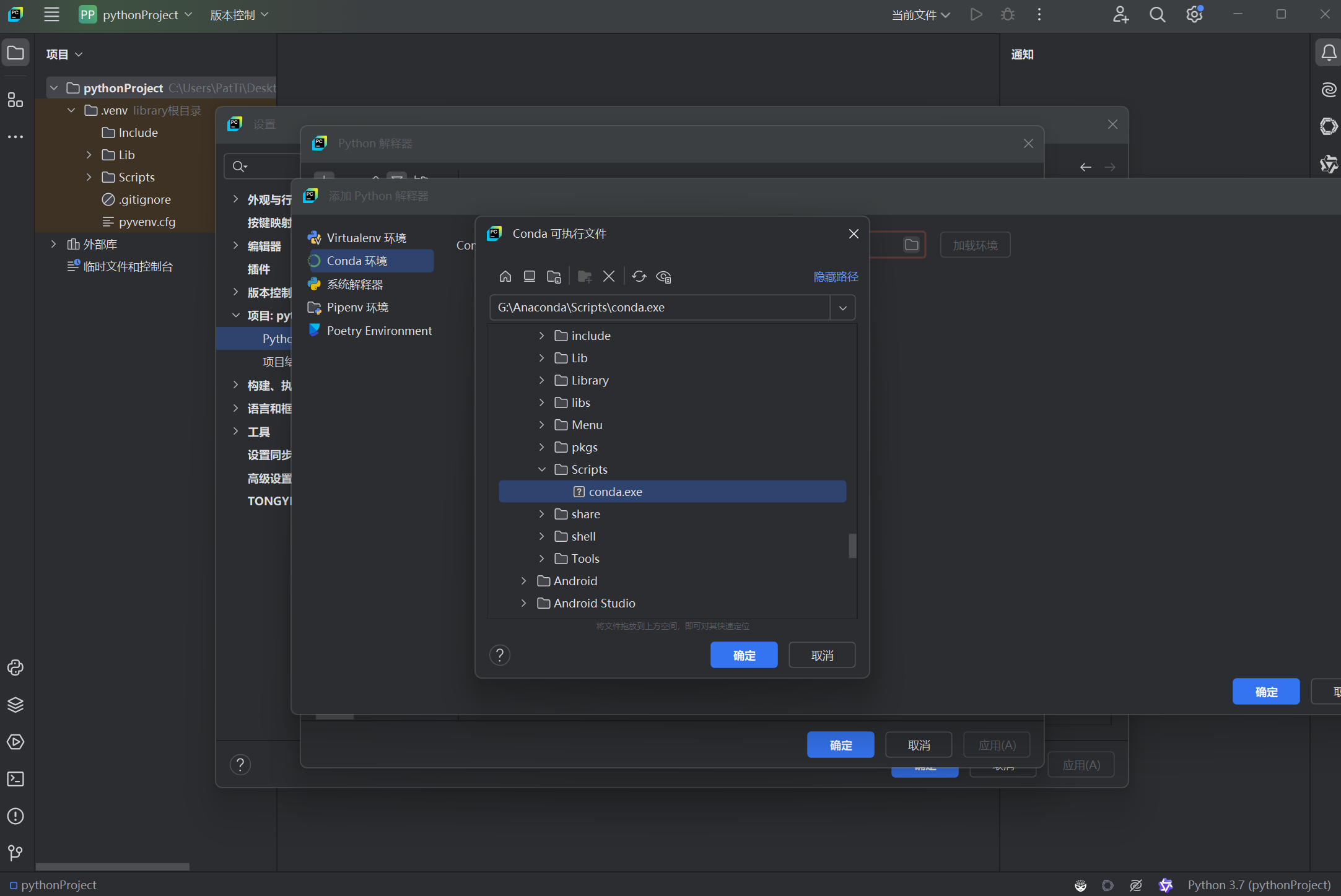Debug the current file
The image size is (1341, 896).
click(1008, 14)
